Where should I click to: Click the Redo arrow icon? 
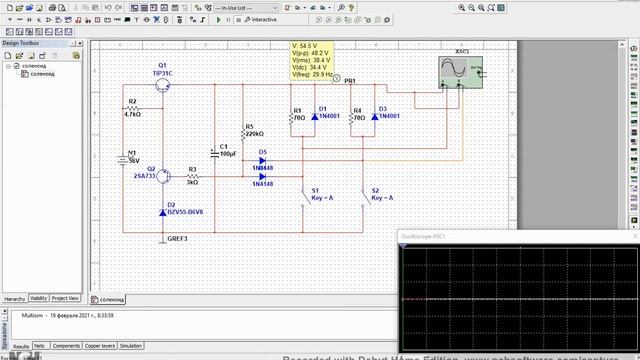118,8
